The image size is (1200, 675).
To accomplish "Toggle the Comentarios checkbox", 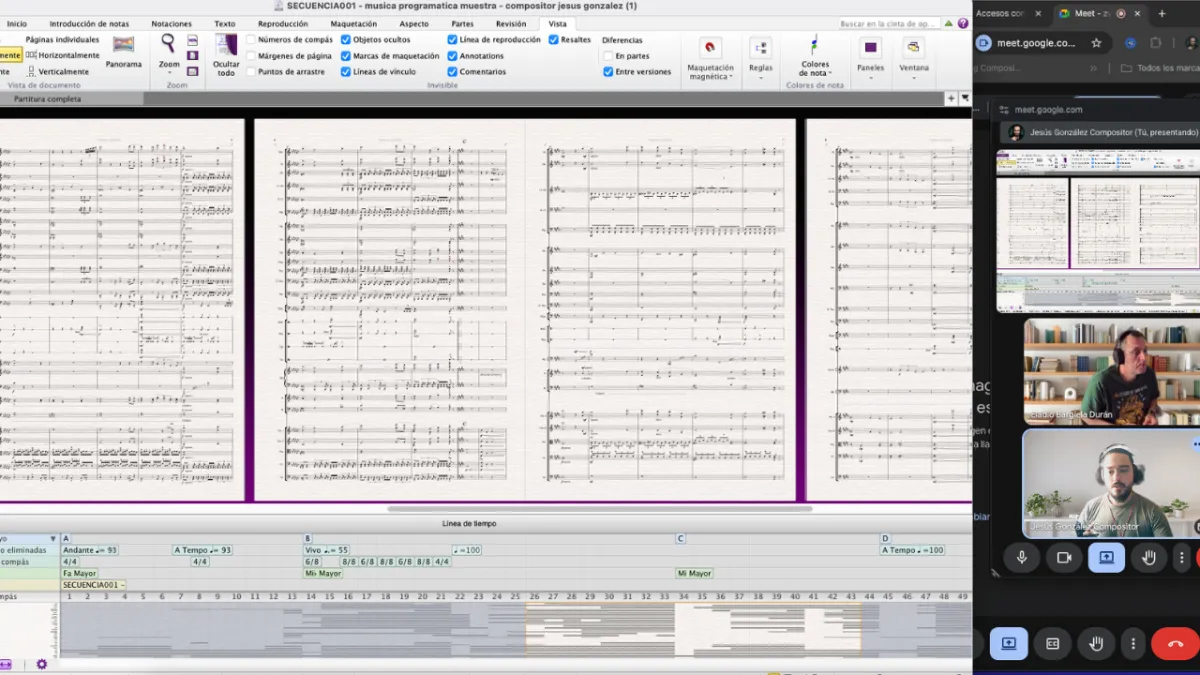I will (x=452, y=72).
